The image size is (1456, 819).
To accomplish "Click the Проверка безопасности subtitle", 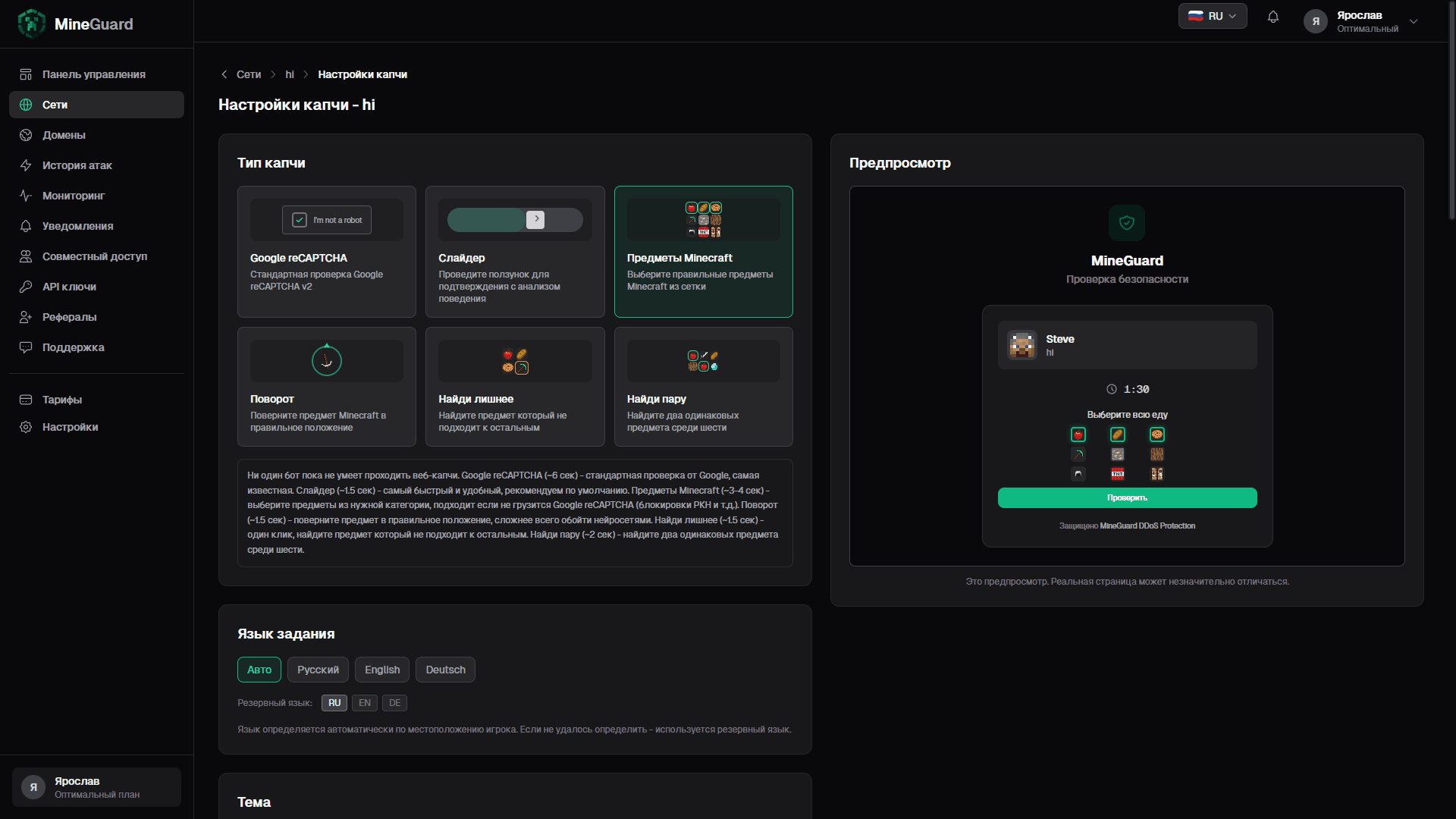I will (1127, 279).
